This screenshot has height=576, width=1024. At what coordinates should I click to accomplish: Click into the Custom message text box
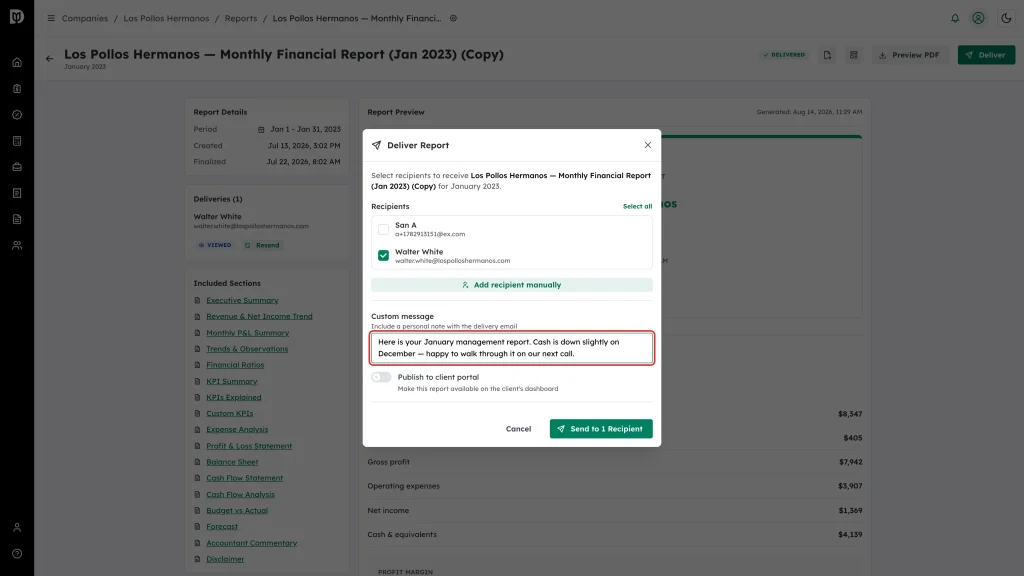pyautogui.click(x=511, y=348)
